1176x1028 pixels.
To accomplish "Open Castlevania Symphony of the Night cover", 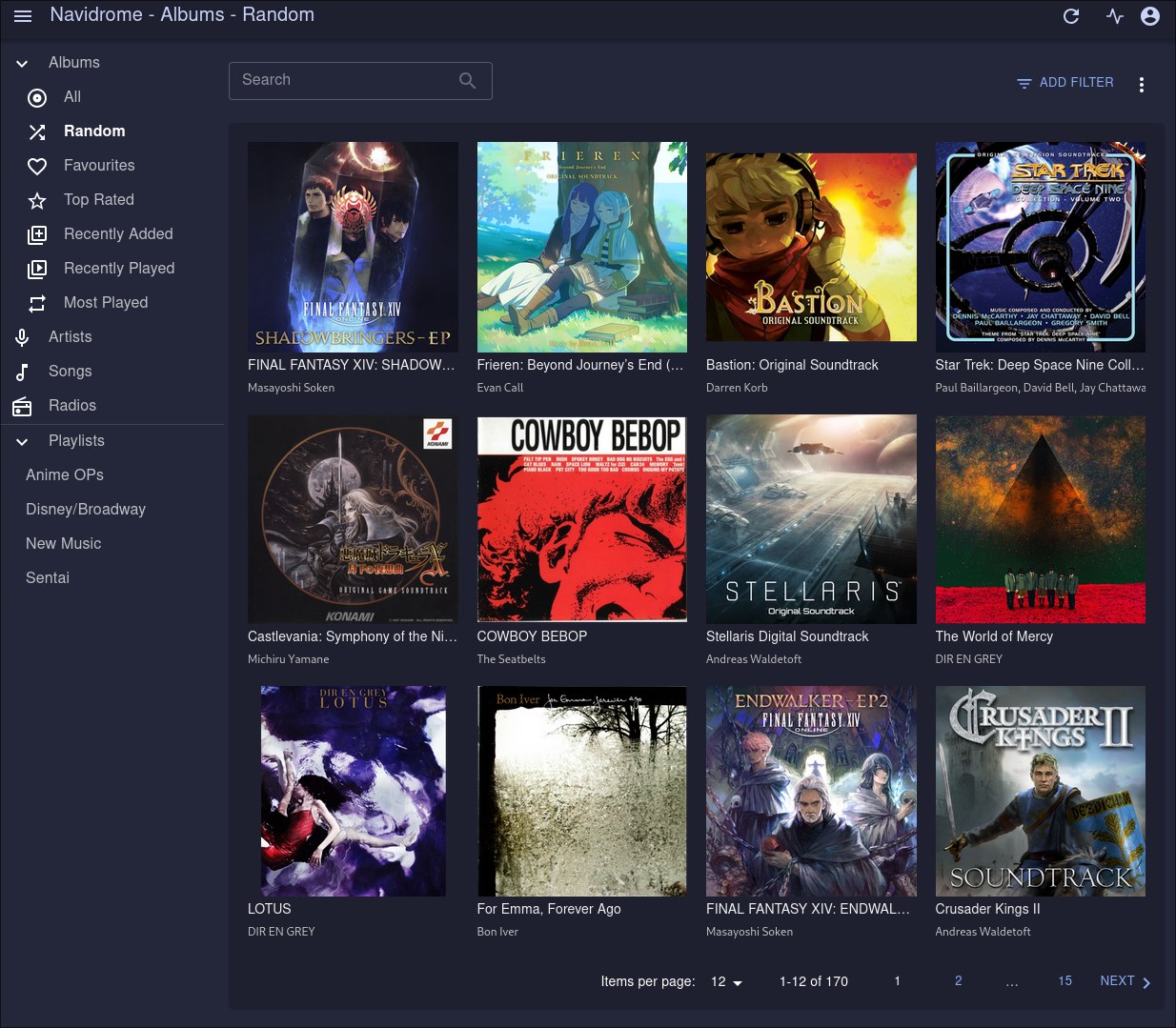I will 353,519.
